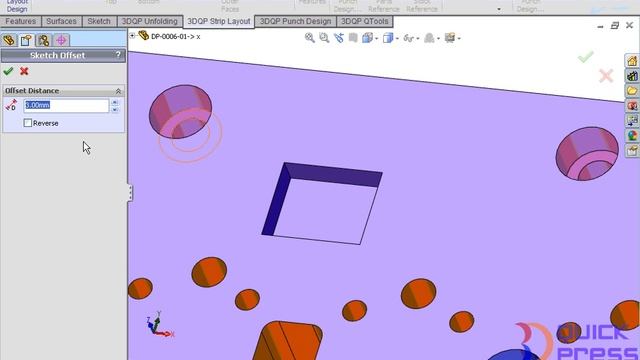Open the FeatureManager design tree tab
This screenshot has width=640, height=360.
[x=9, y=40]
